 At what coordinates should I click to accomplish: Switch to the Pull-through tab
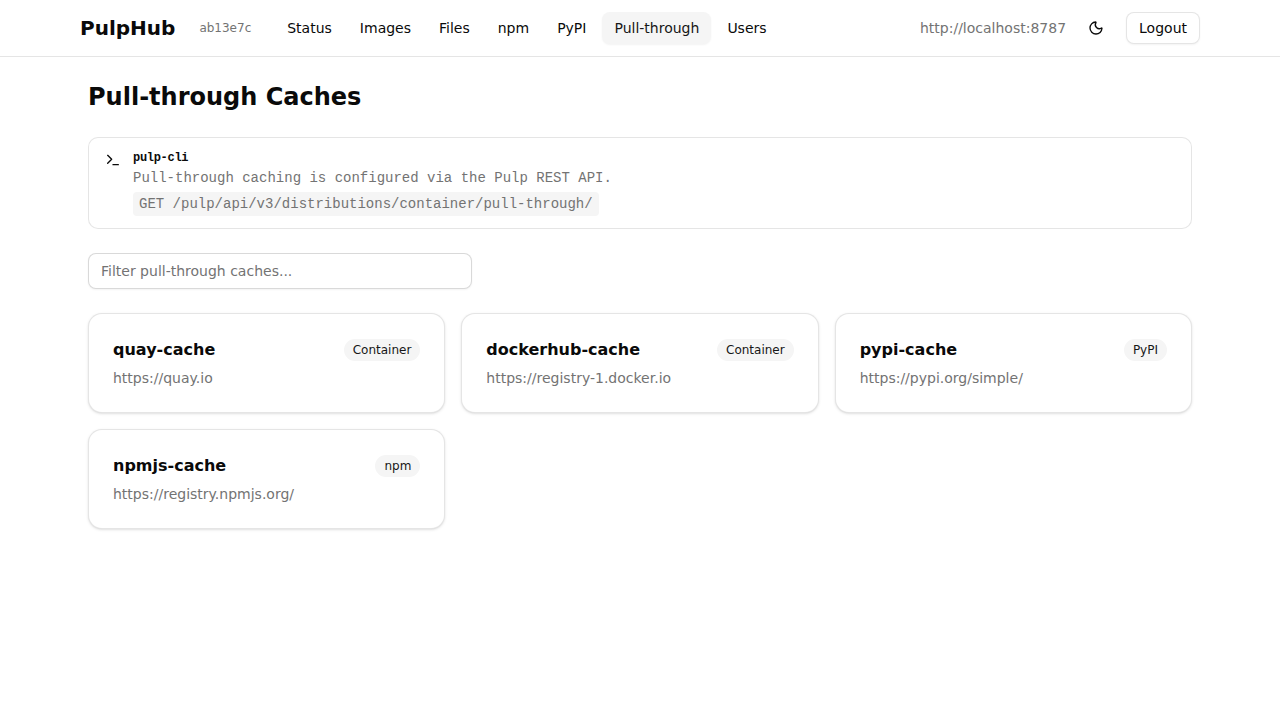point(656,28)
